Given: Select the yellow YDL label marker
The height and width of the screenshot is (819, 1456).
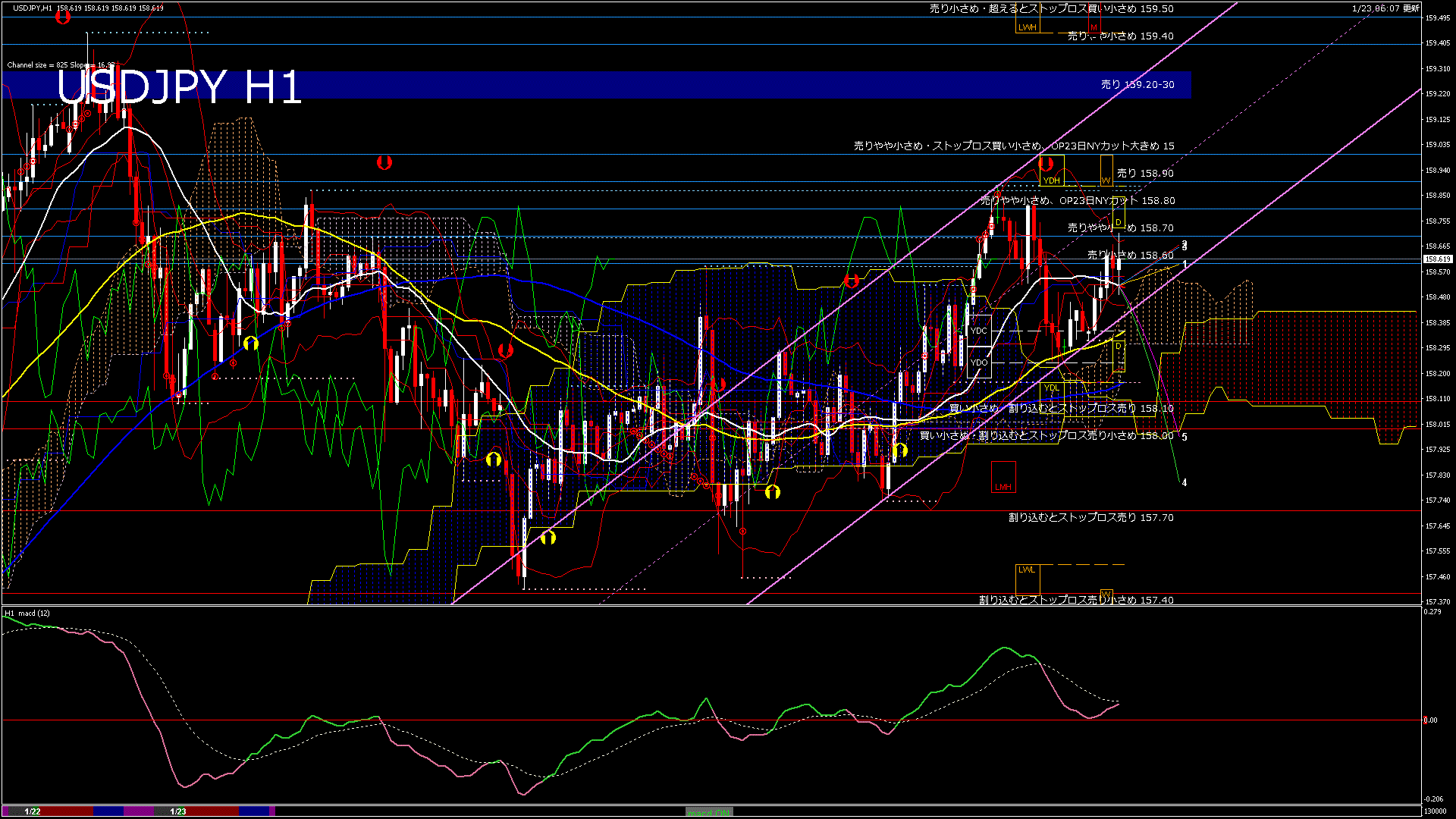Looking at the screenshot, I should click(1053, 388).
